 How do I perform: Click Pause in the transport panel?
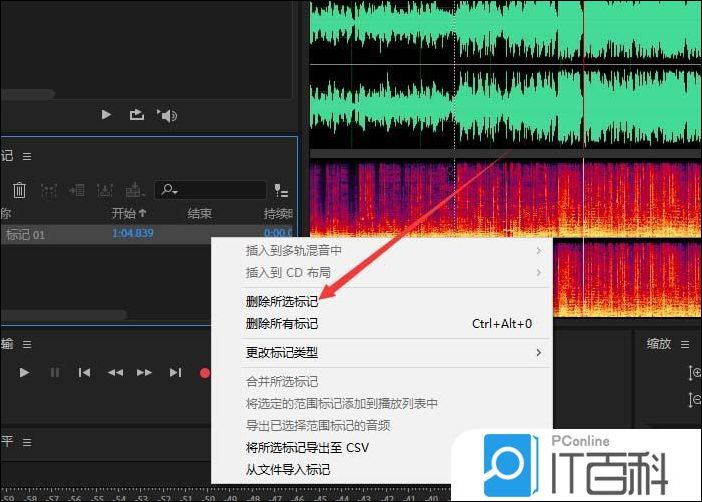click(55, 372)
